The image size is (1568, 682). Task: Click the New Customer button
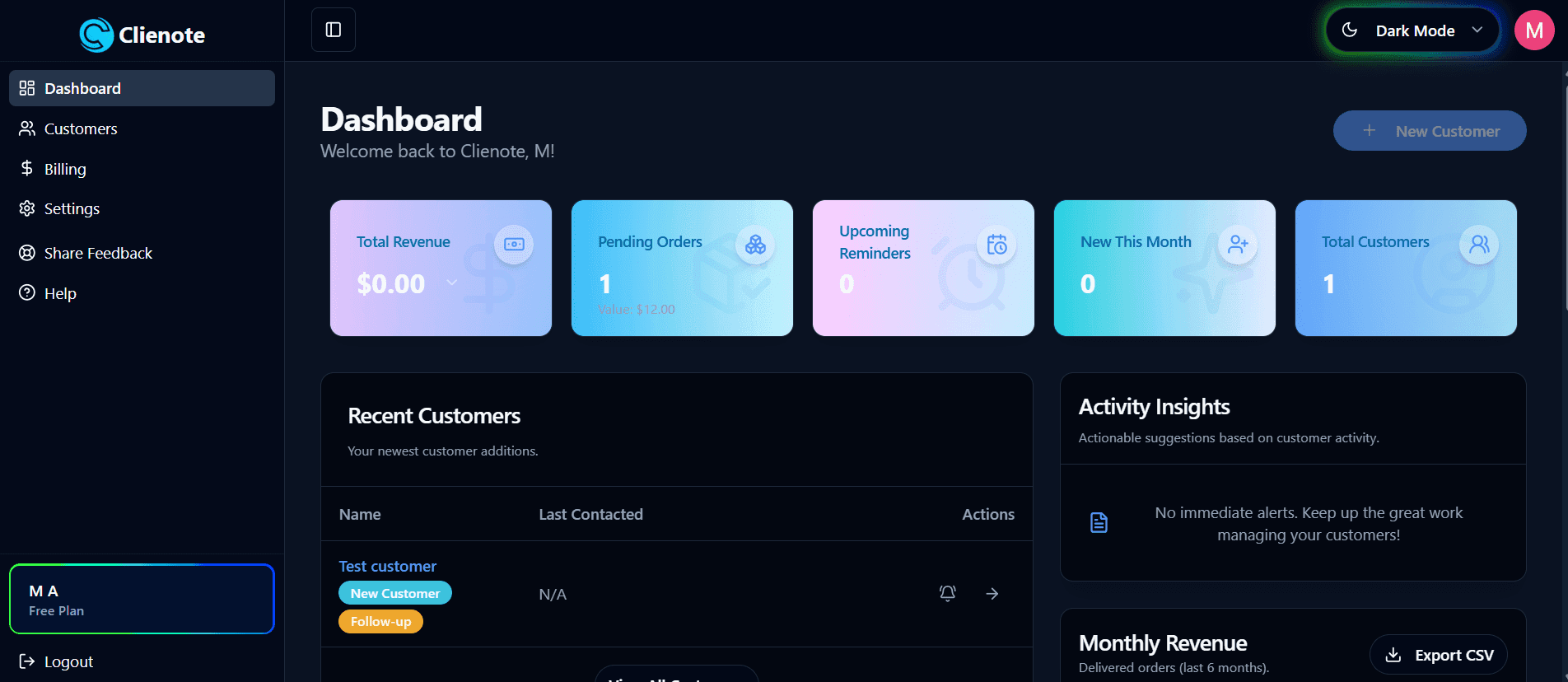pos(1430,131)
